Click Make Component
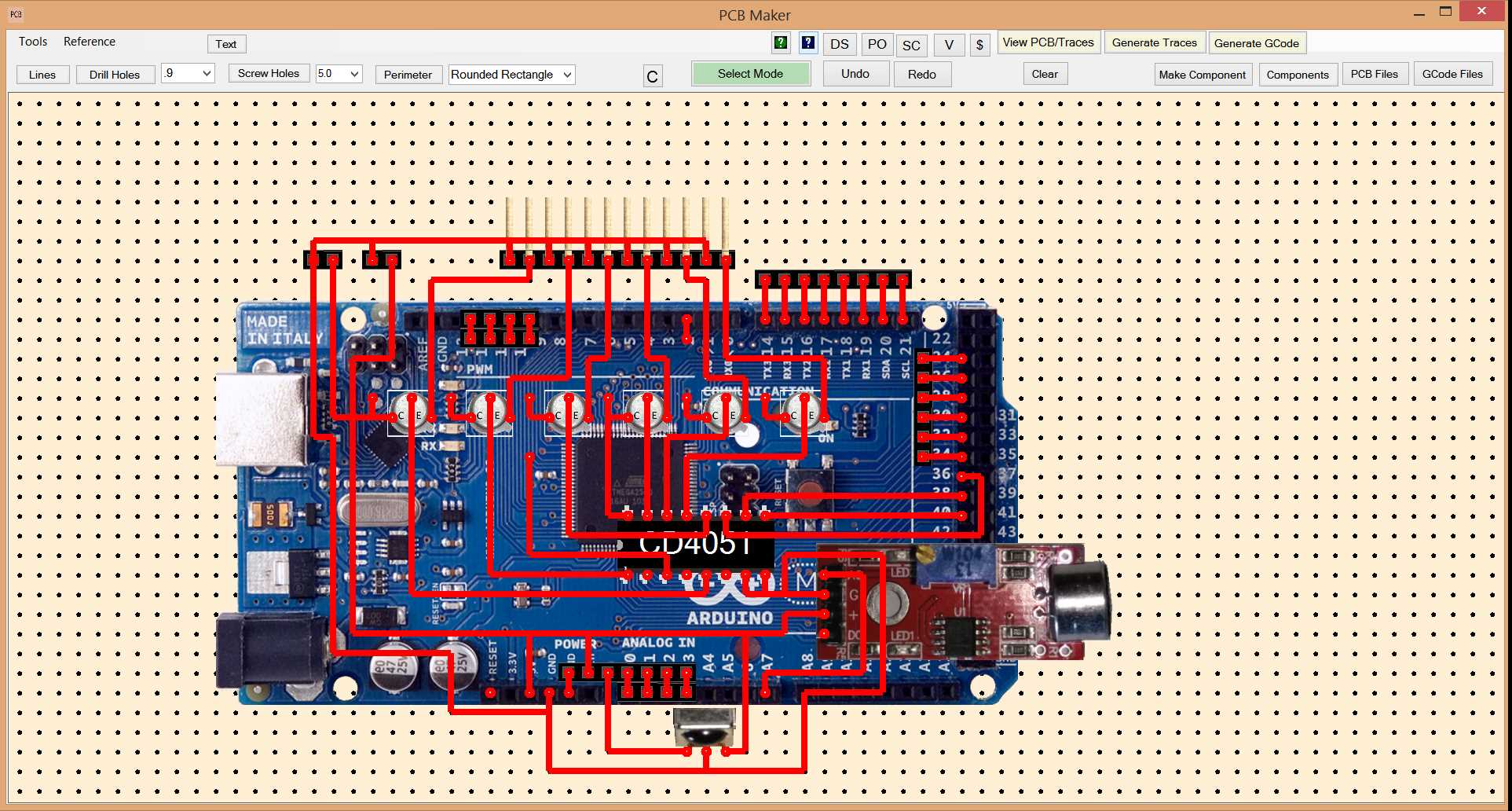1512x811 pixels. pos(1203,75)
